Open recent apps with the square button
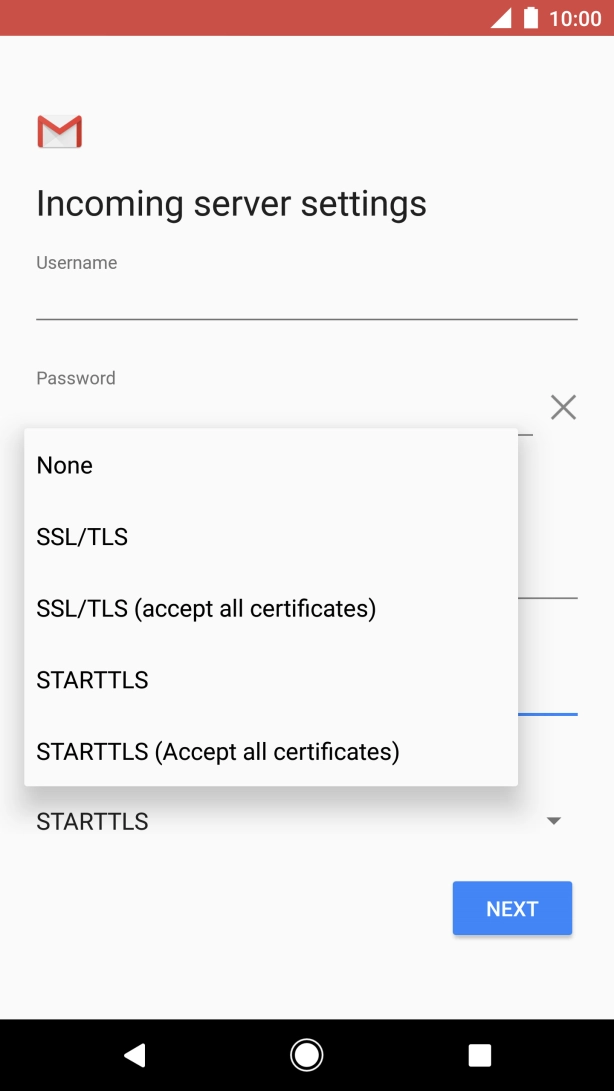 point(479,1055)
